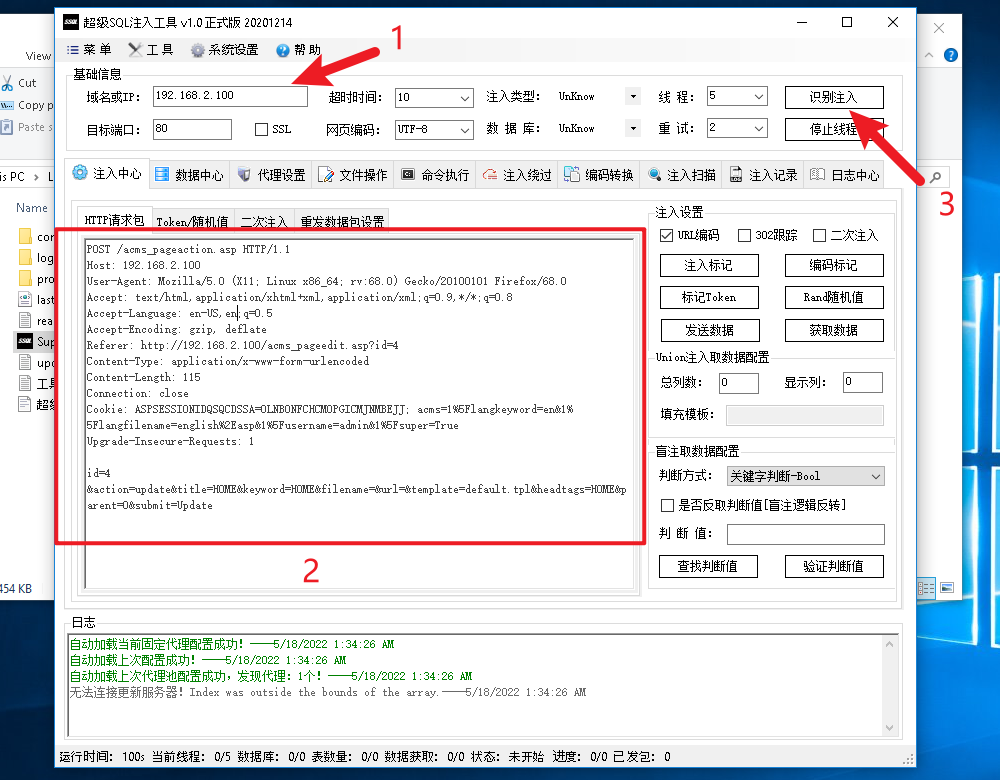
Task: Click the 数据中心 database icon
Action: pos(163,175)
